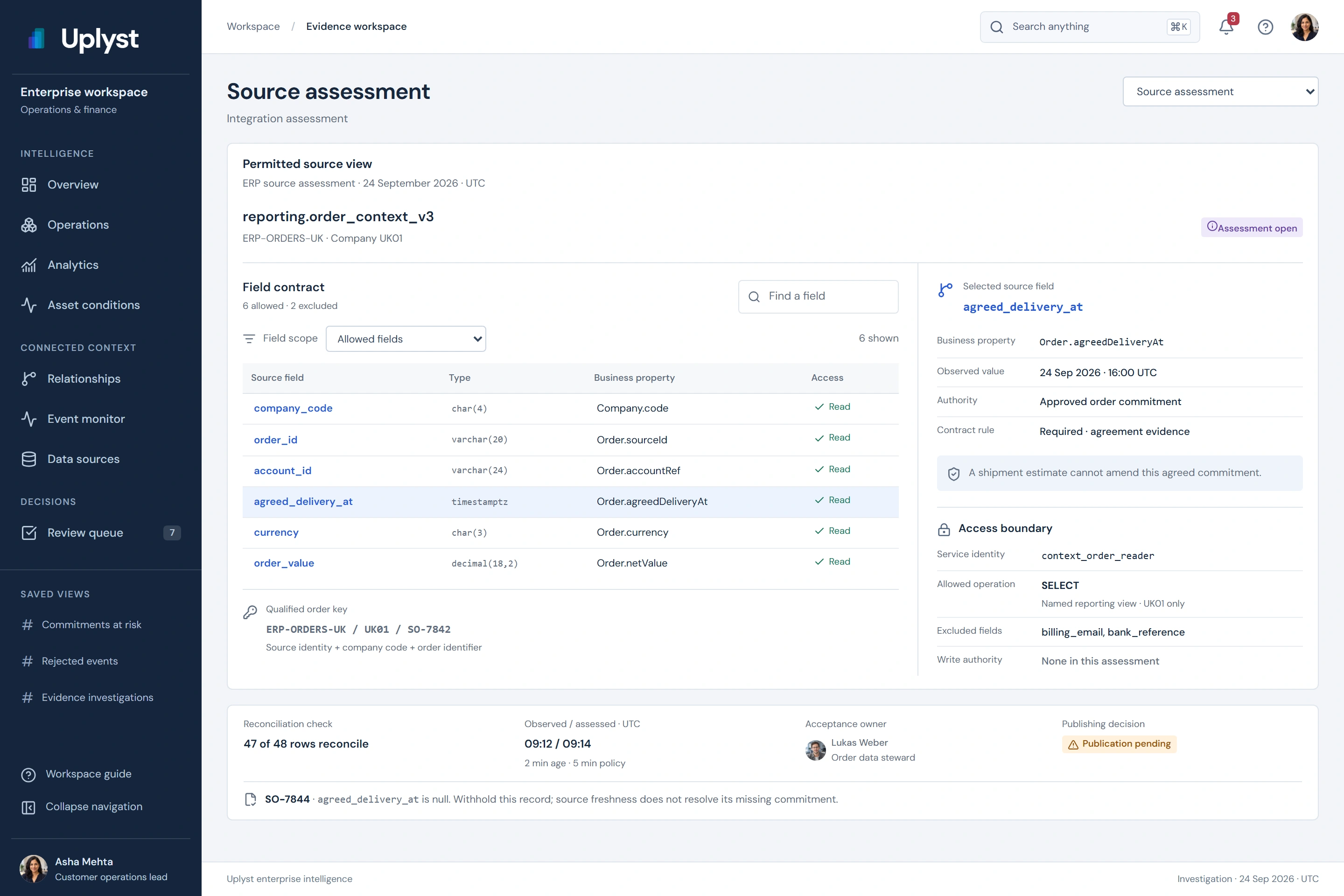Click the Field scope filter icon
This screenshot has height=896, width=1344.
(x=249, y=339)
